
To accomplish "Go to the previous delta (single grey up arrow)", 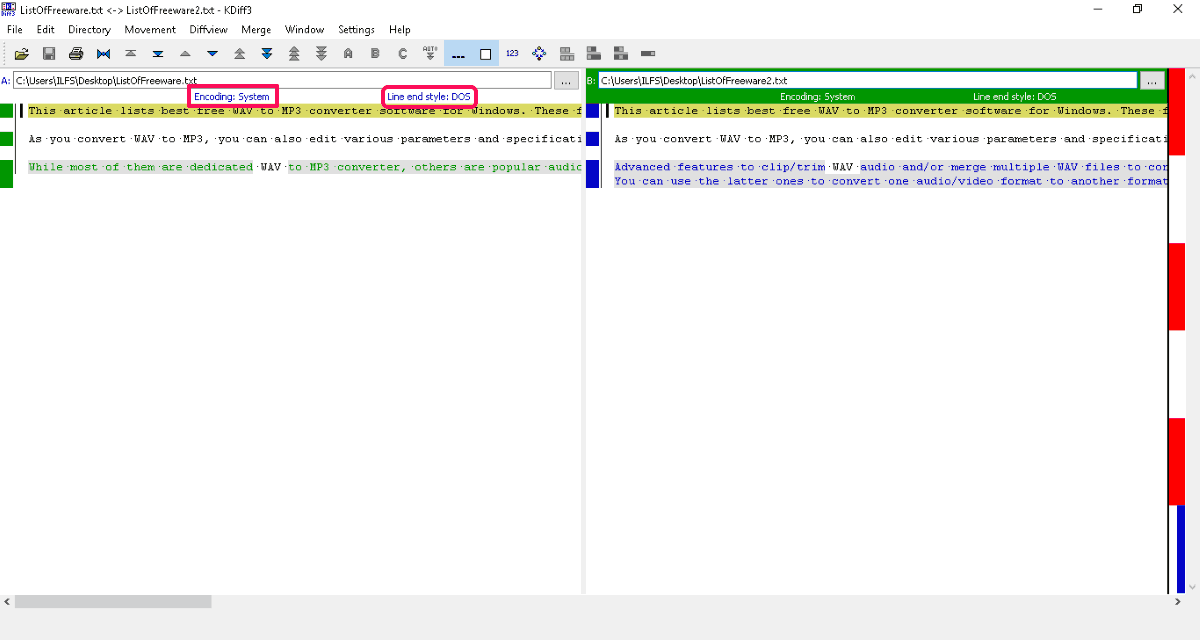I will click(x=185, y=54).
